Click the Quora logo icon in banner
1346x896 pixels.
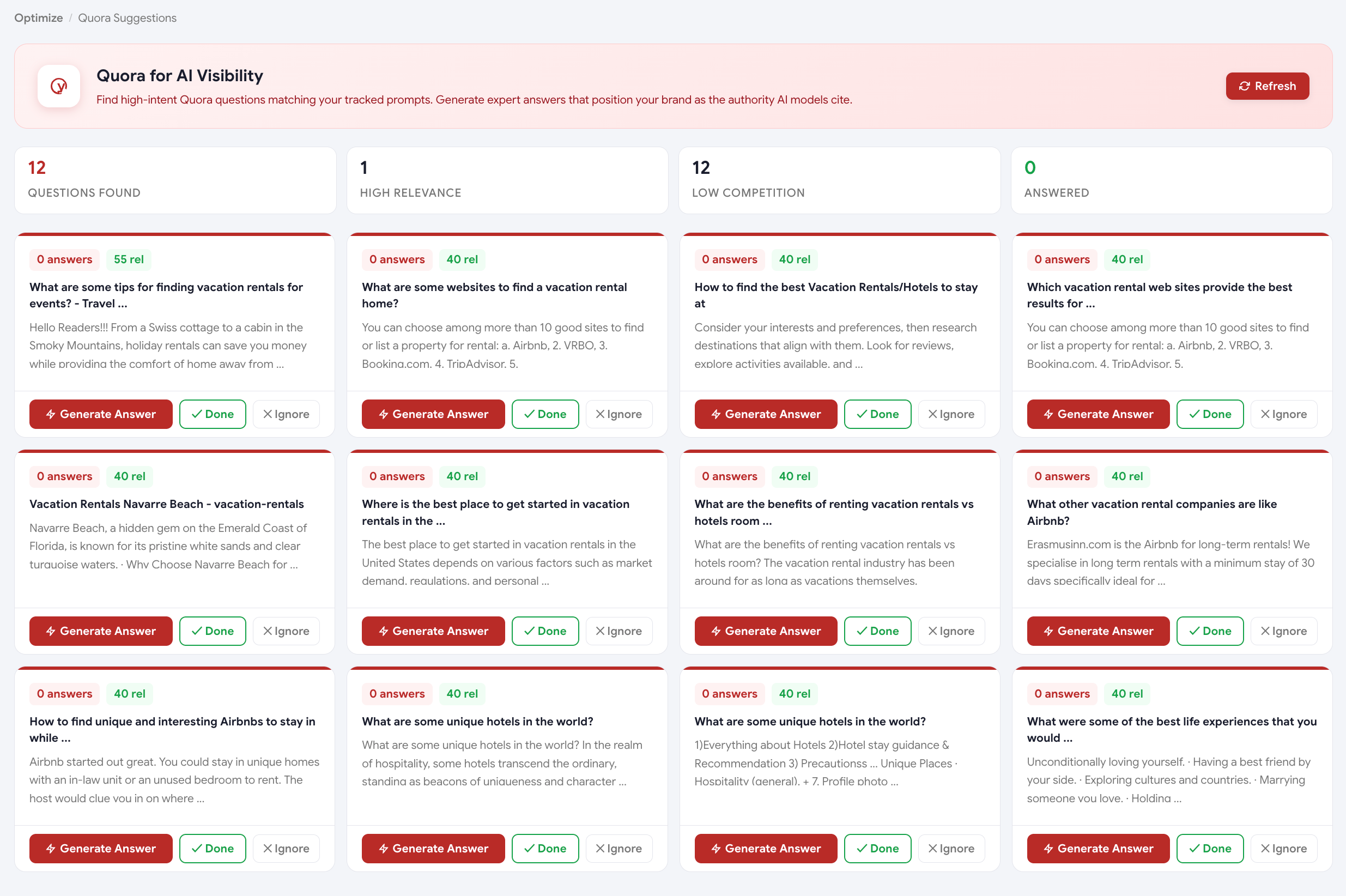pyautogui.click(x=59, y=86)
